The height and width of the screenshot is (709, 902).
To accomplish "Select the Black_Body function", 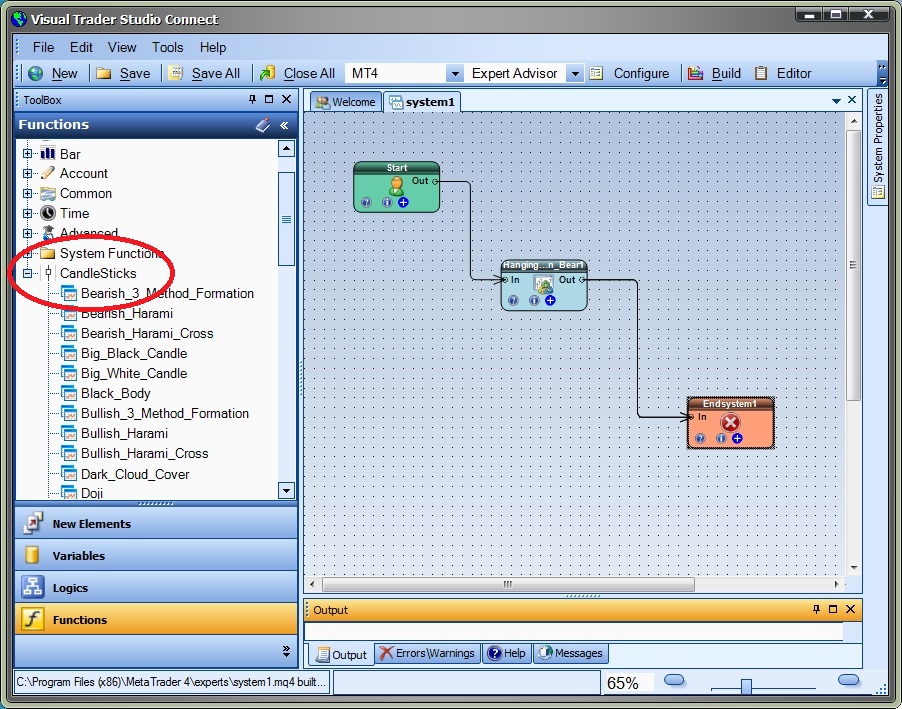I will [116, 394].
